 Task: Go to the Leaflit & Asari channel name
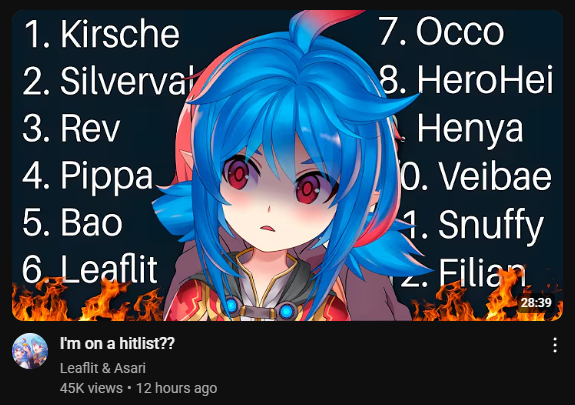coord(103,368)
